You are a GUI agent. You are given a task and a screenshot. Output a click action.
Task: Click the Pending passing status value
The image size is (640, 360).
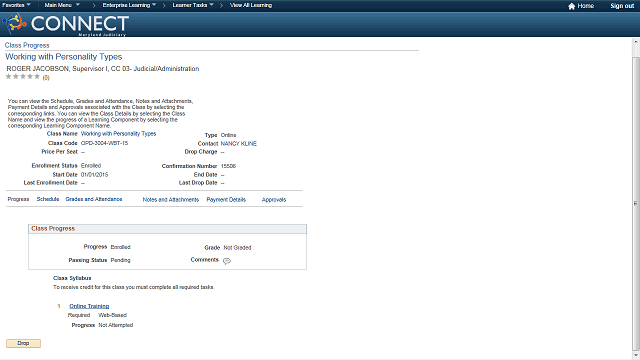coord(120,260)
